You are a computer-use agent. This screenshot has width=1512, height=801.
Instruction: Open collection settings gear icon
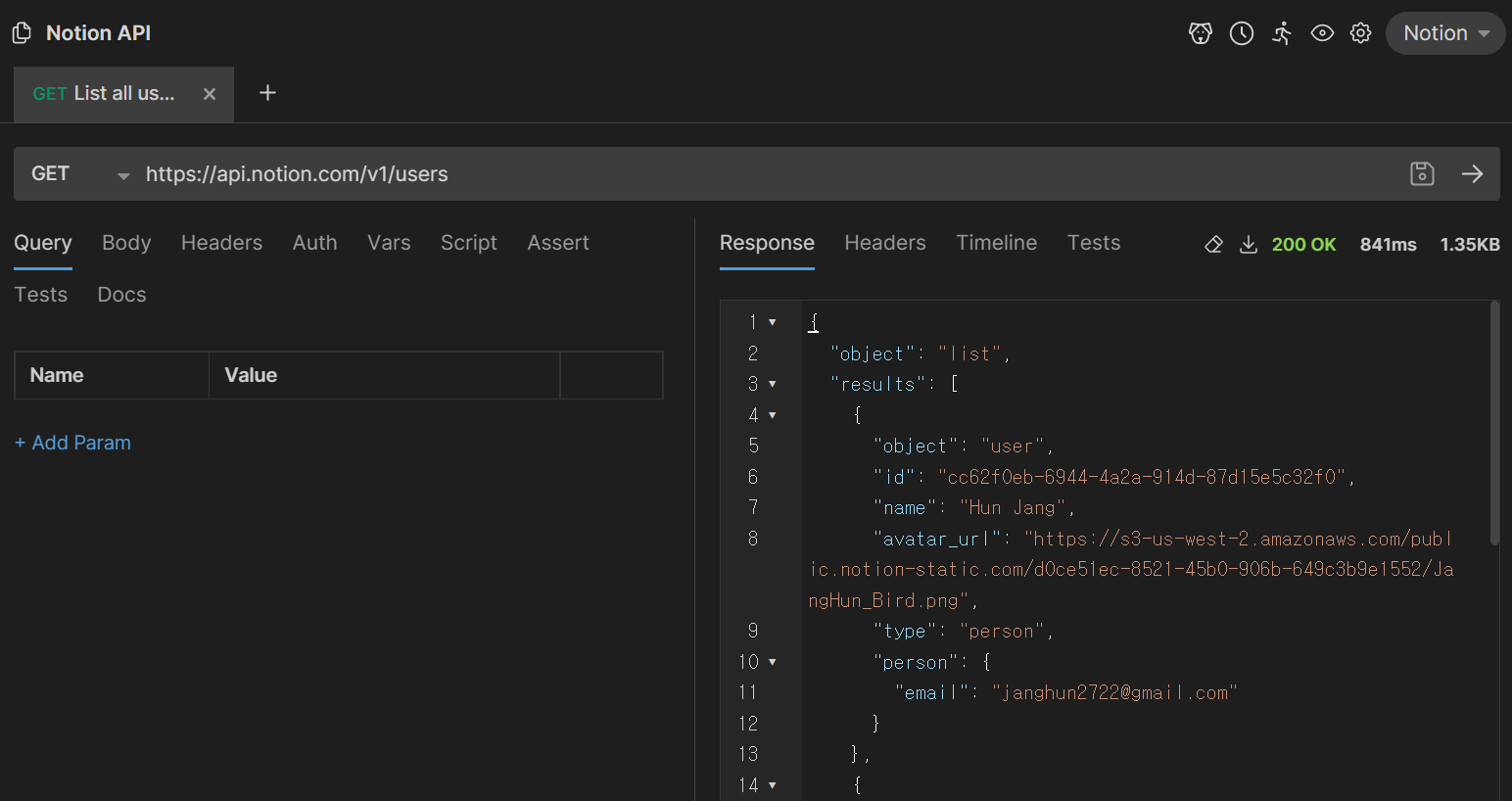tap(1361, 33)
